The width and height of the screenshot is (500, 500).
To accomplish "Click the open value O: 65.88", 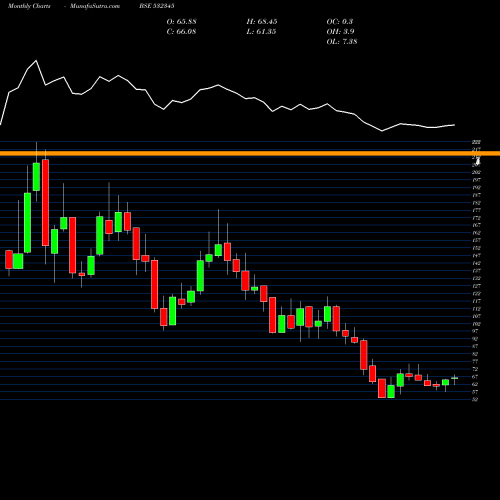I will [x=181, y=22].
